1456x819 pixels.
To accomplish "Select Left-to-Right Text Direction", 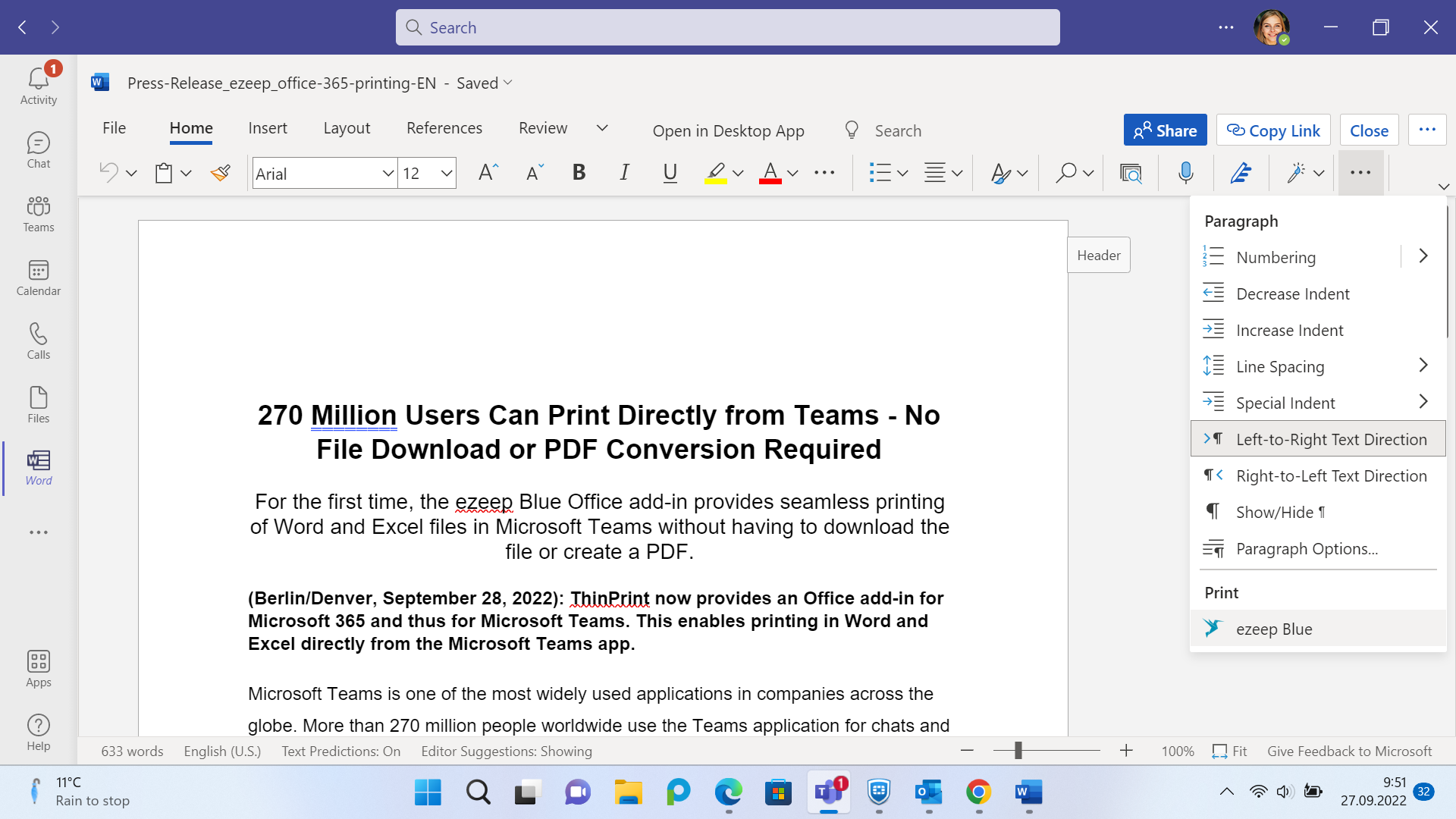I will [1318, 439].
